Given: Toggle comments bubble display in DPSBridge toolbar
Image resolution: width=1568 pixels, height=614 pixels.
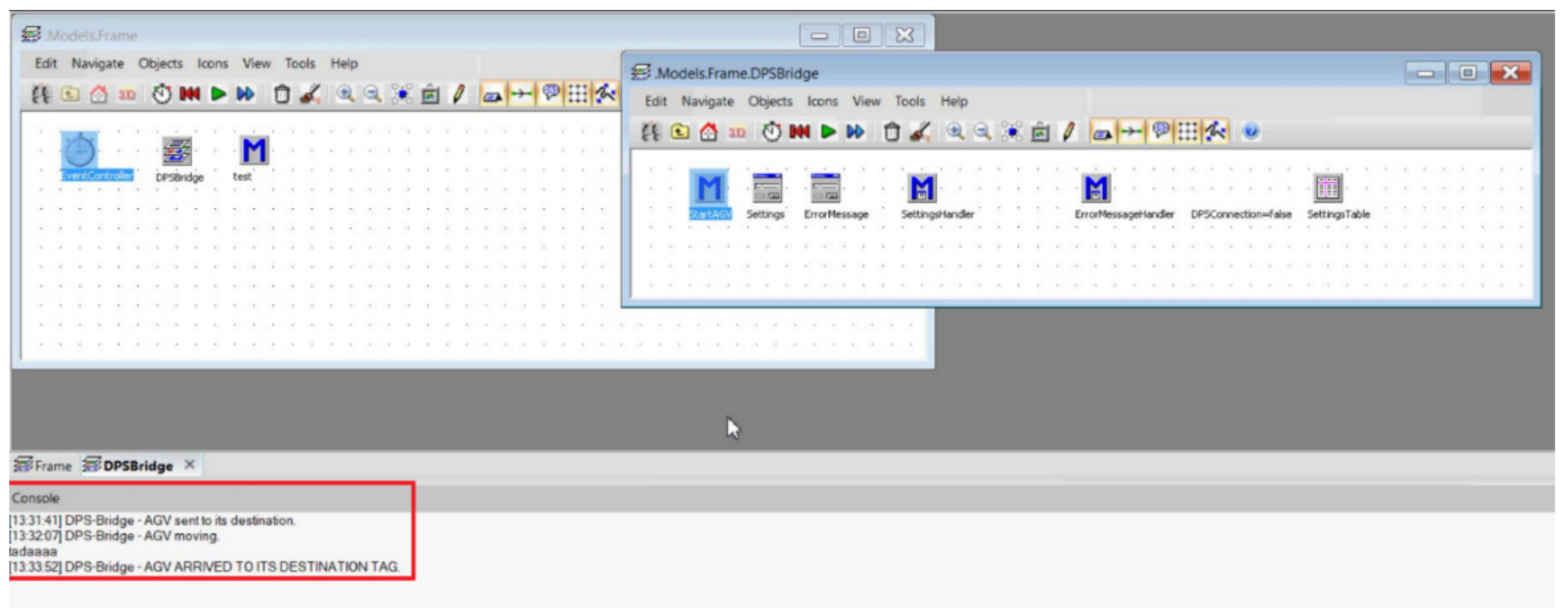Looking at the screenshot, I should [1160, 131].
